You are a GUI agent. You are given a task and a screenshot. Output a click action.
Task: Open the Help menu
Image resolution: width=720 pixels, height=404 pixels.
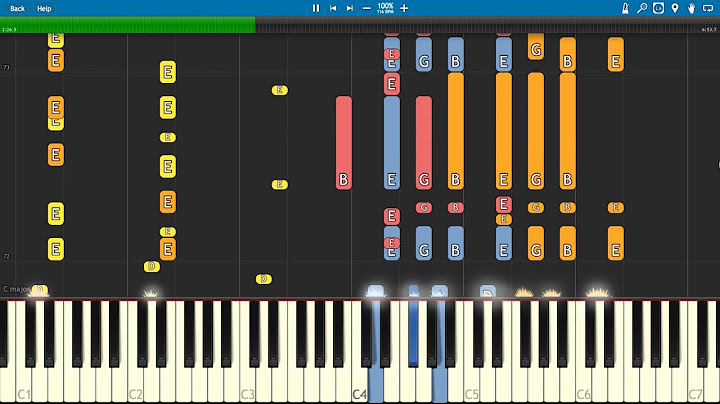pyautogui.click(x=44, y=8)
